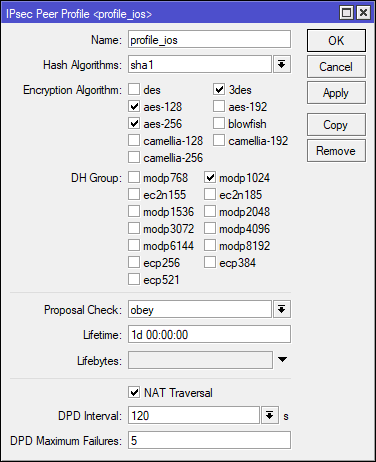
Task: Uncheck the modp1024 DH group
Action: click(x=210, y=177)
